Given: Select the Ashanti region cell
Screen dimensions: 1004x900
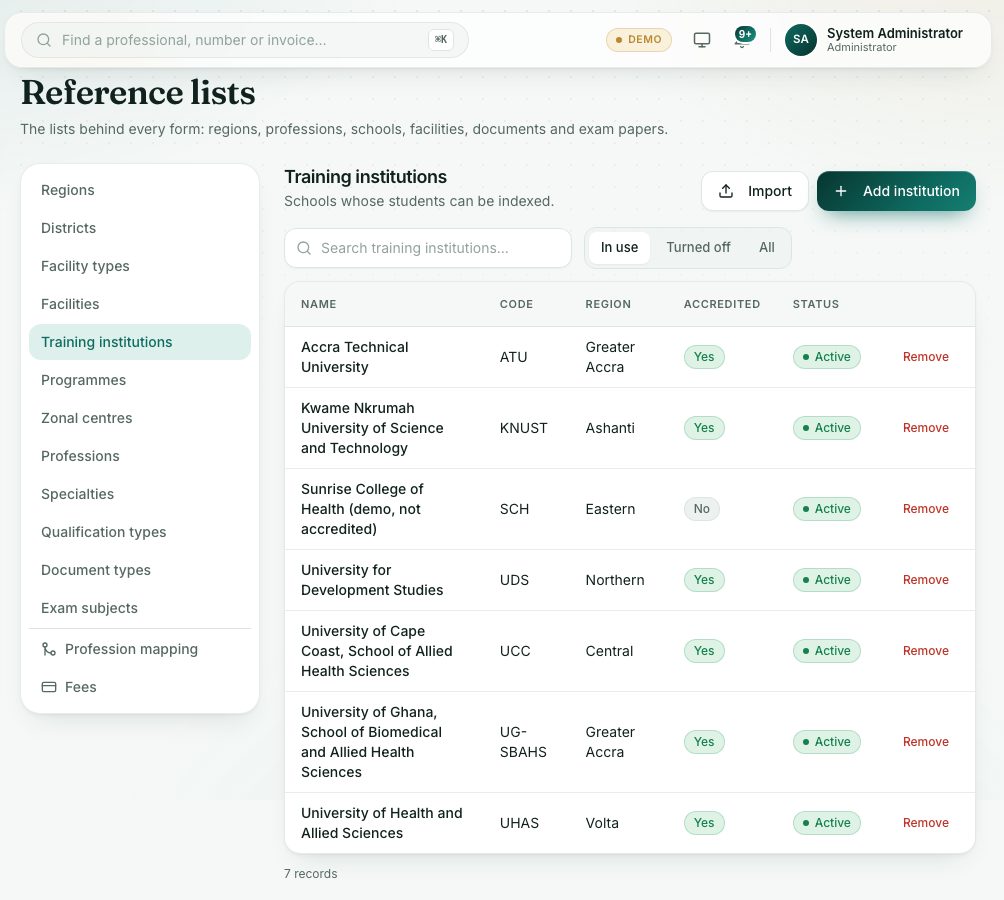Looking at the screenshot, I should [610, 428].
